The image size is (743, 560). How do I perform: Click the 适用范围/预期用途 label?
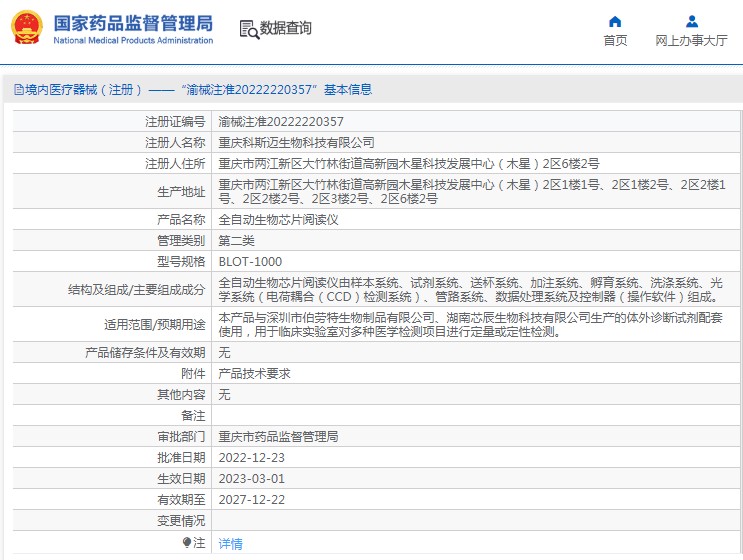(x=154, y=325)
